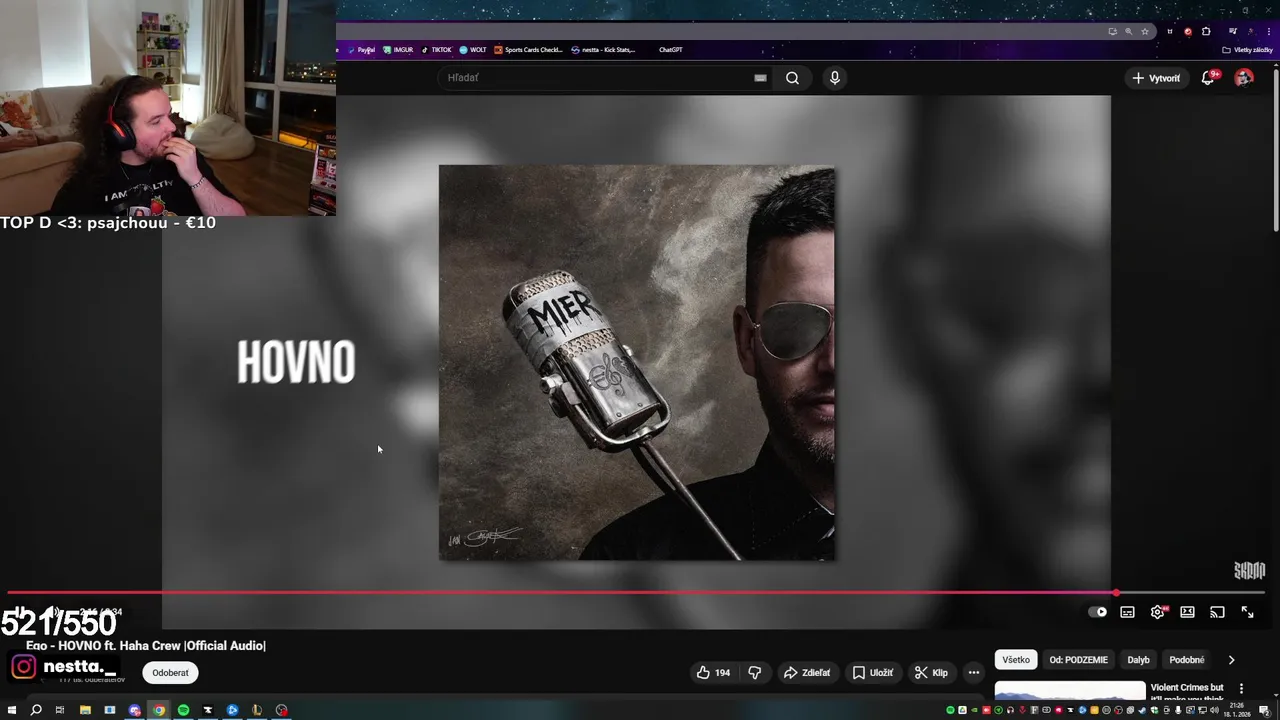Screen dimensions: 1280x720
Task: Open the player settings gear
Action: coord(1157,612)
